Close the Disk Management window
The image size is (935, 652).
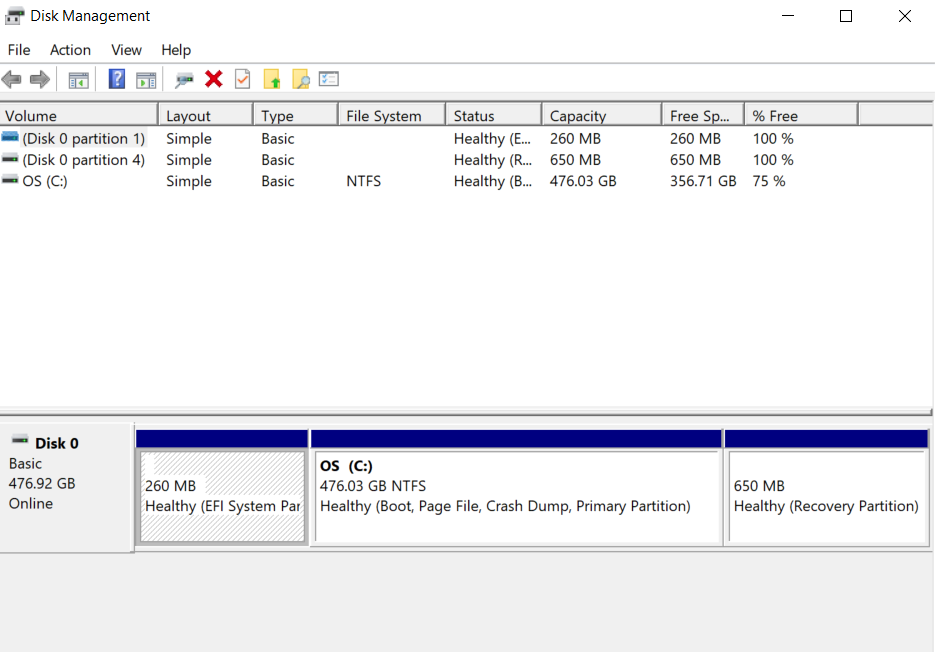[x=905, y=16]
